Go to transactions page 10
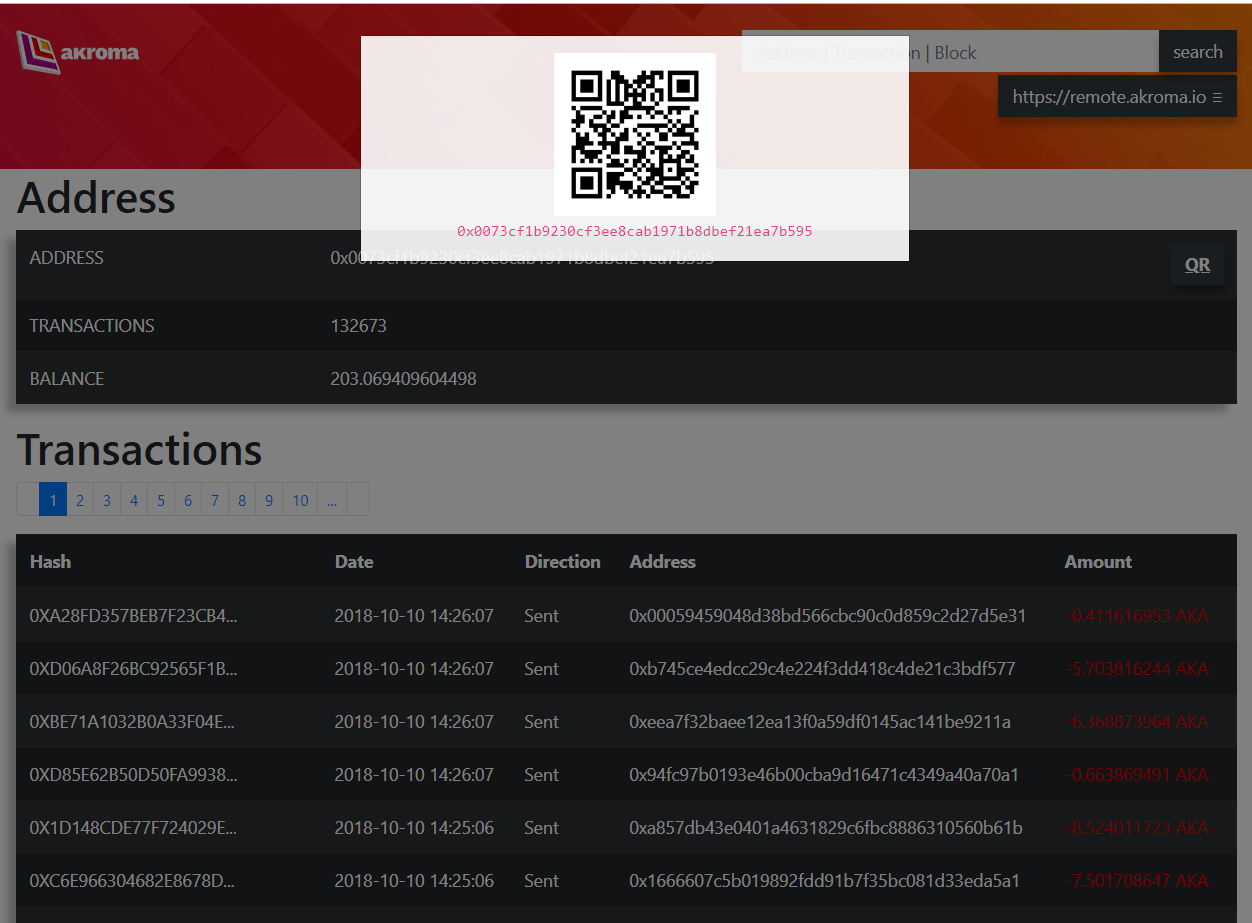The width and height of the screenshot is (1252, 923). [301, 500]
